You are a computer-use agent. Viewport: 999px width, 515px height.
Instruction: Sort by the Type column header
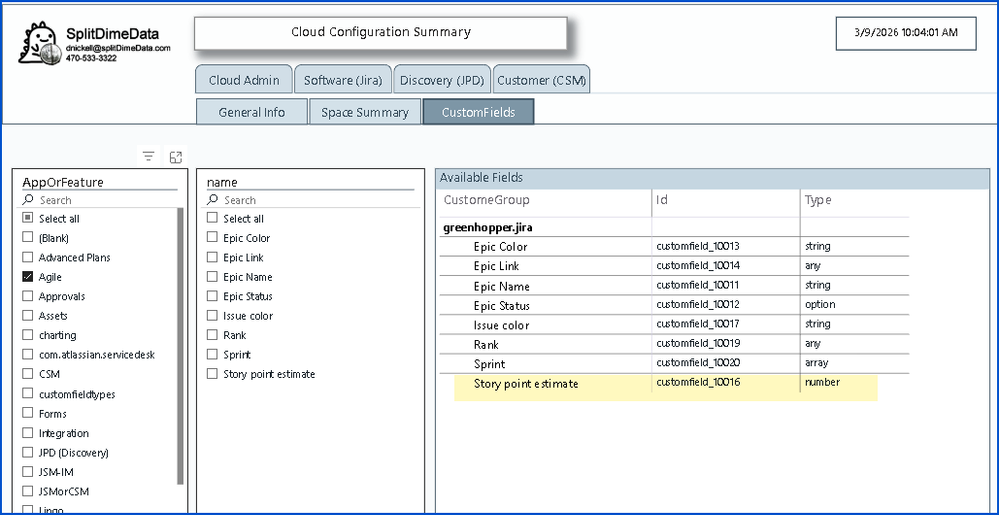[818, 201]
